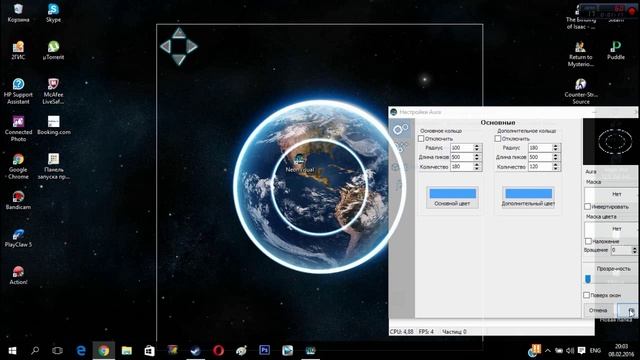The width and height of the screenshot is (640, 360).
Task: Click the down arrow of the position widget
Action: (x=179, y=60)
